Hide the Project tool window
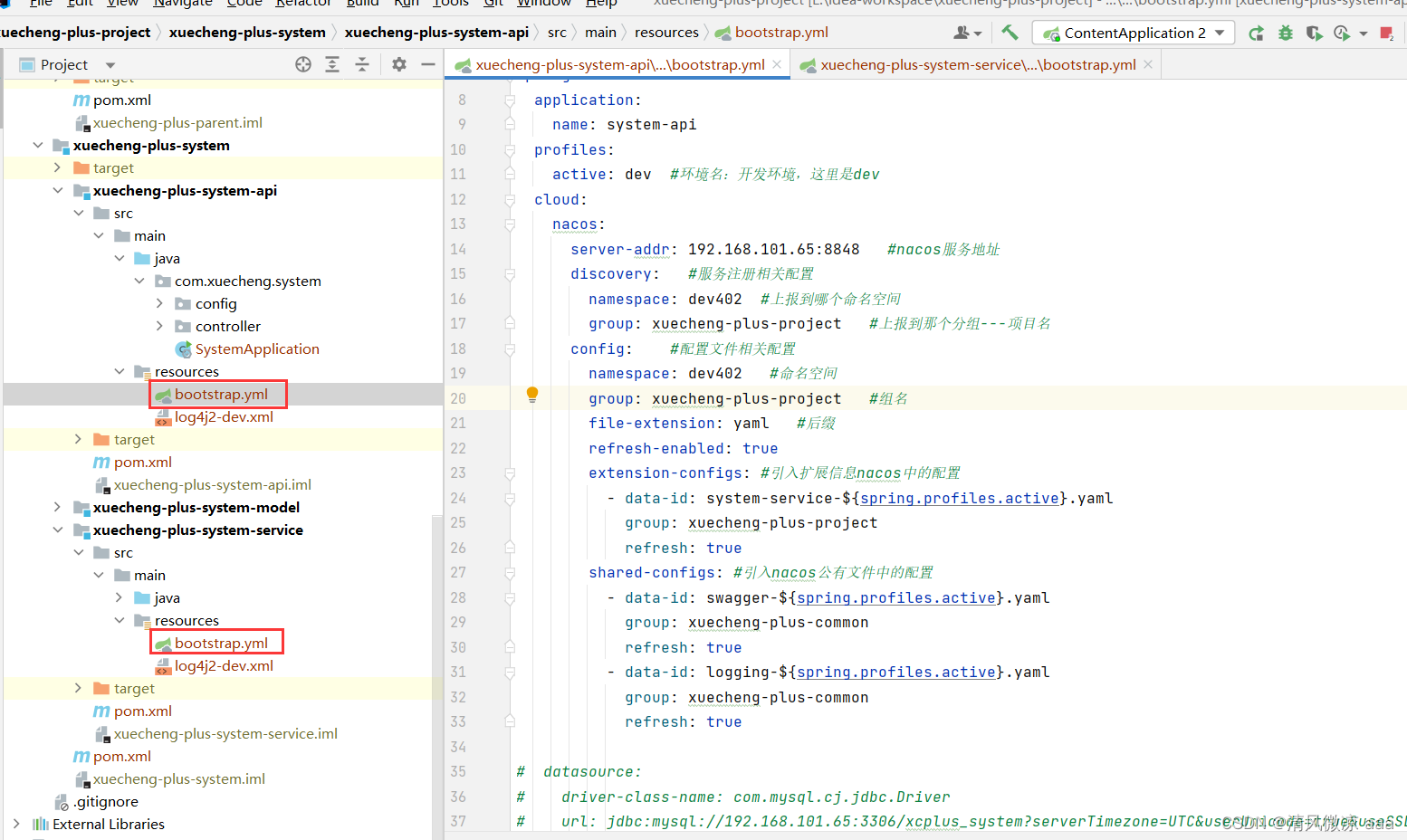 click(x=428, y=64)
